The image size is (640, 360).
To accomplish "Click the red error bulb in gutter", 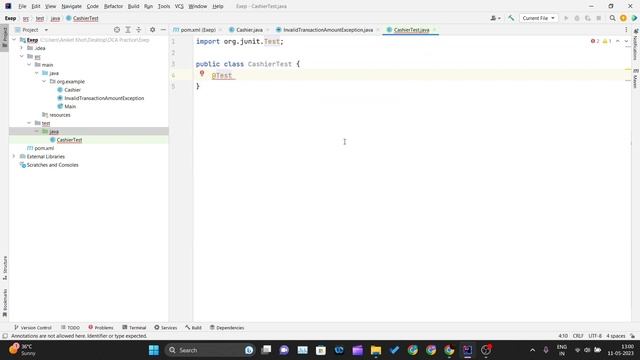I will point(202,73).
